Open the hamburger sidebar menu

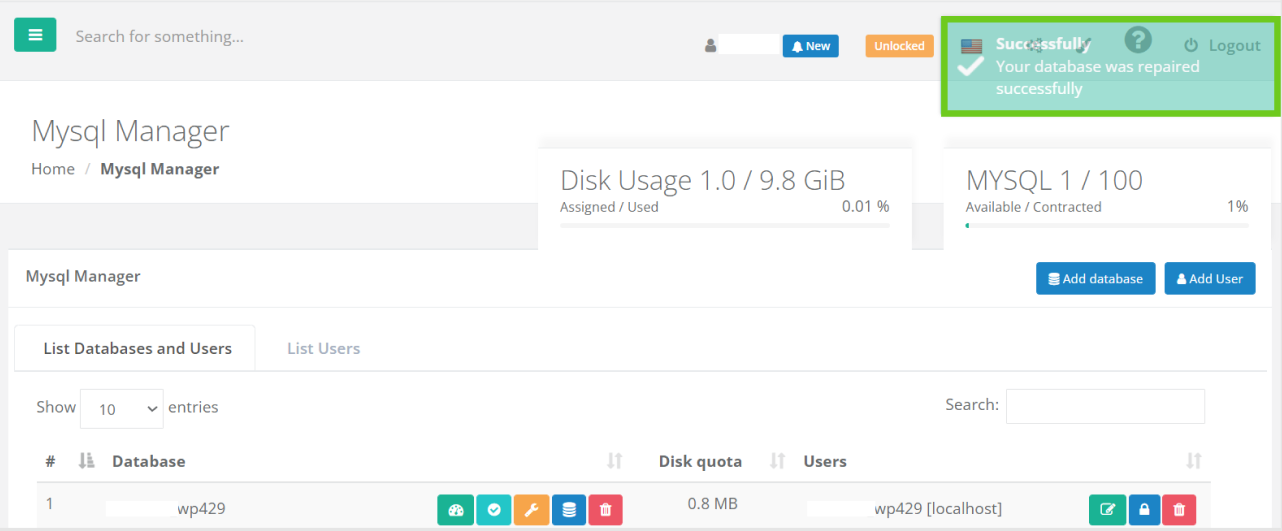click(35, 35)
